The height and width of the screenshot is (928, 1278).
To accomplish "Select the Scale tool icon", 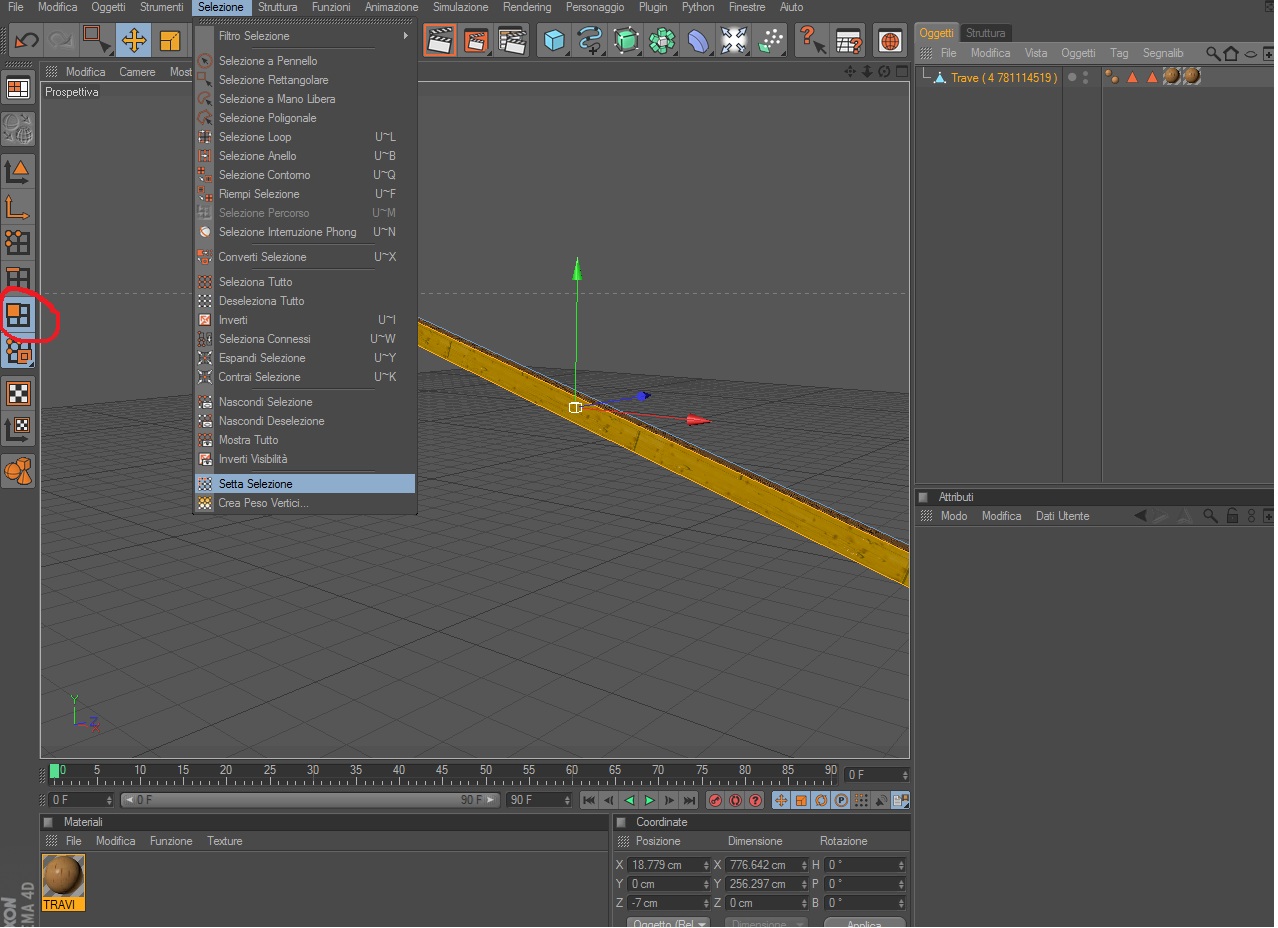I will 169,40.
